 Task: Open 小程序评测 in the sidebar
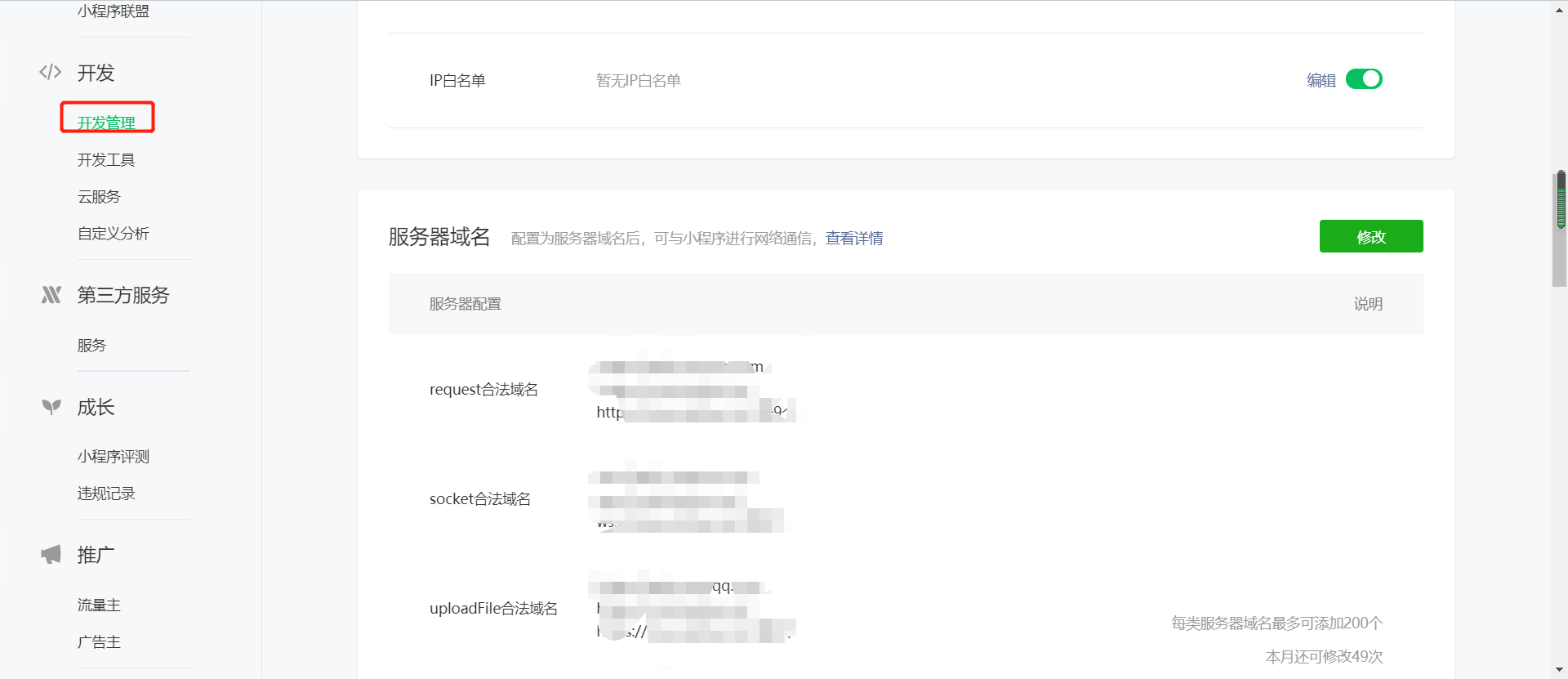click(114, 457)
